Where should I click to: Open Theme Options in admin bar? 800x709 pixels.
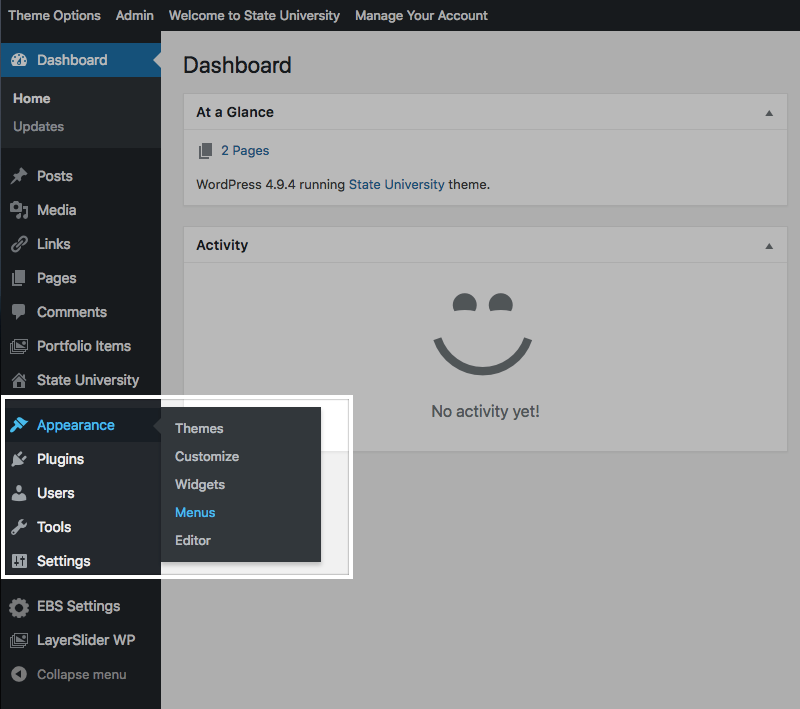tap(55, 15)
